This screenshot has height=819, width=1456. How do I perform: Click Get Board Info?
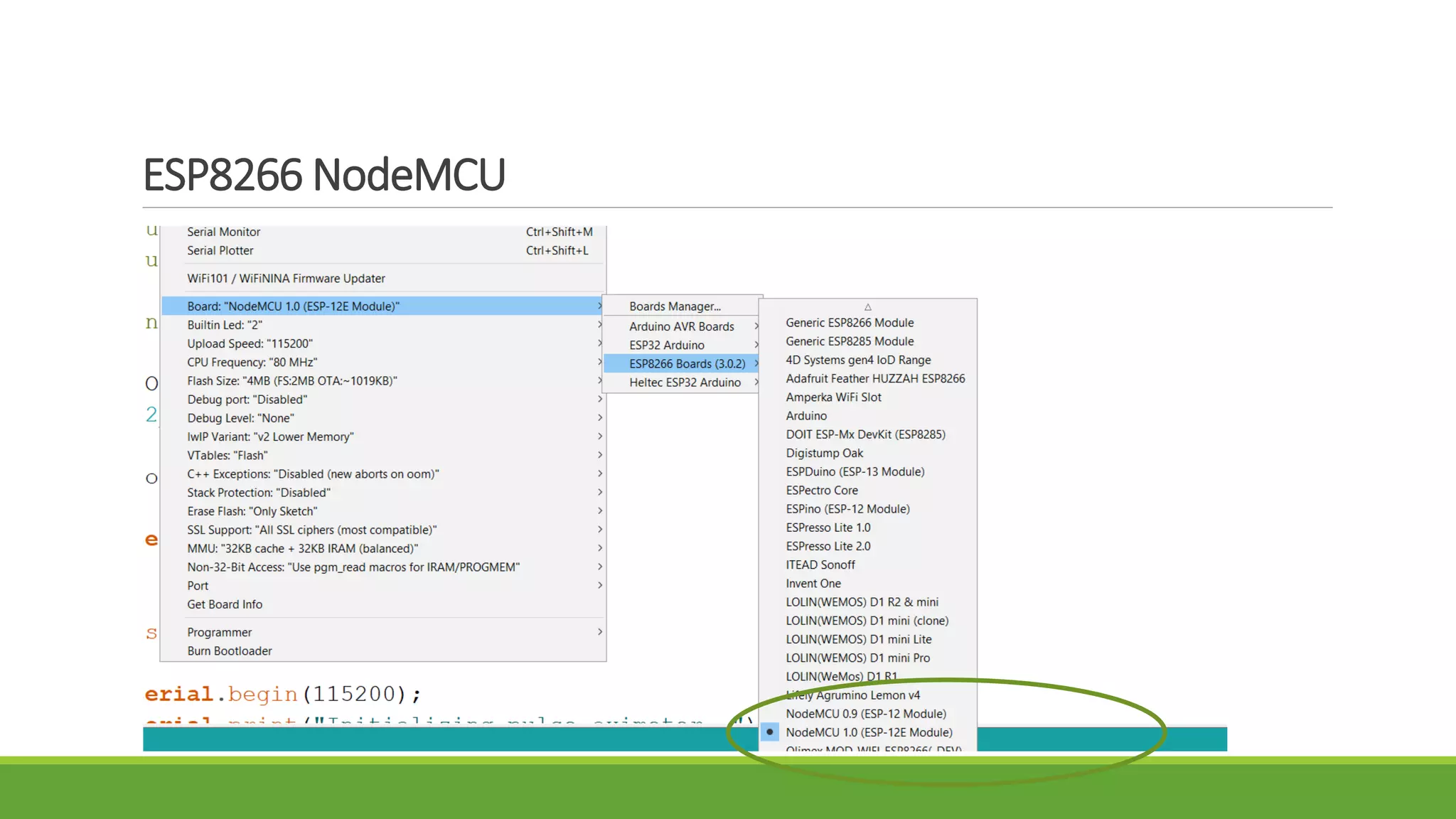click(x=225, y=604)
